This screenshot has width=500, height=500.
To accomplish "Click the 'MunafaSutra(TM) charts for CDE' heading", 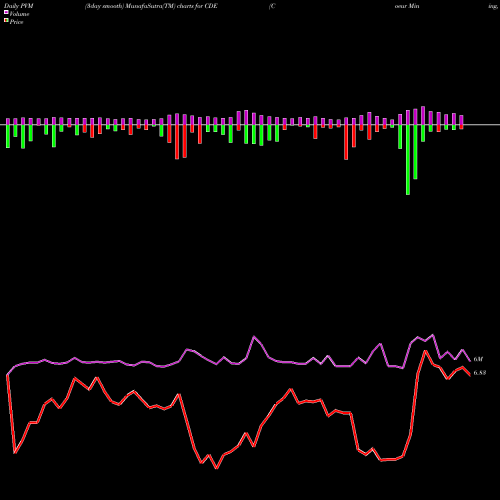I will pos(172,6).
